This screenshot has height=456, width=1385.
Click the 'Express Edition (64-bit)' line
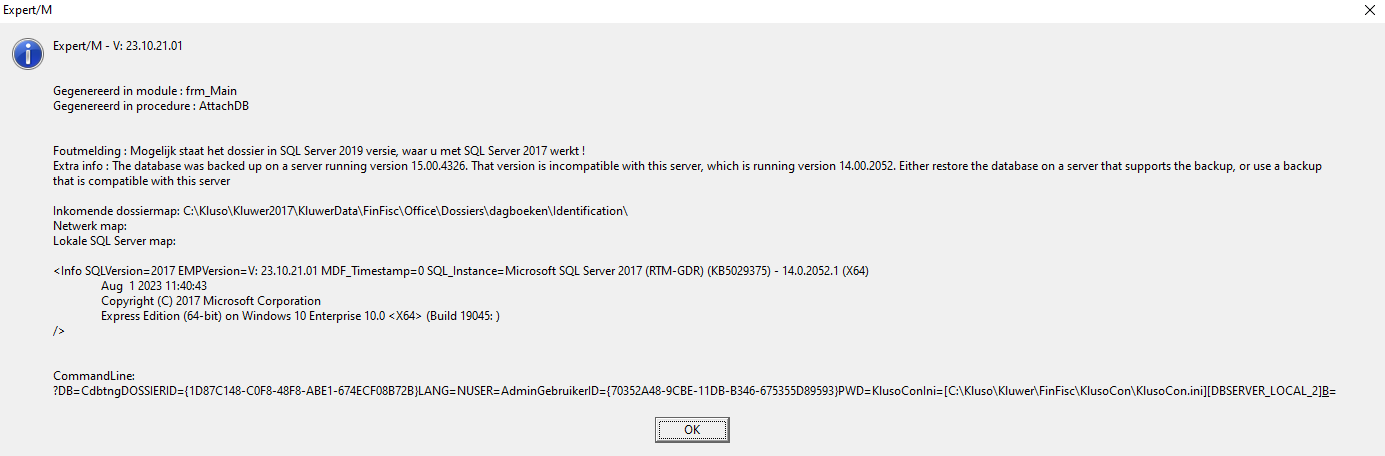299,316
